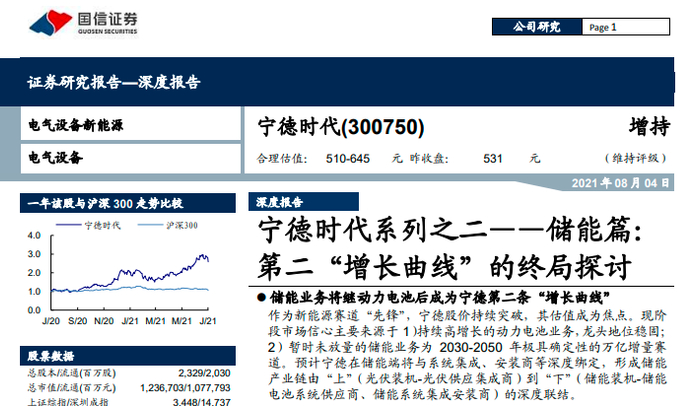Click the 增持 rating label

(x=650, y=126)
